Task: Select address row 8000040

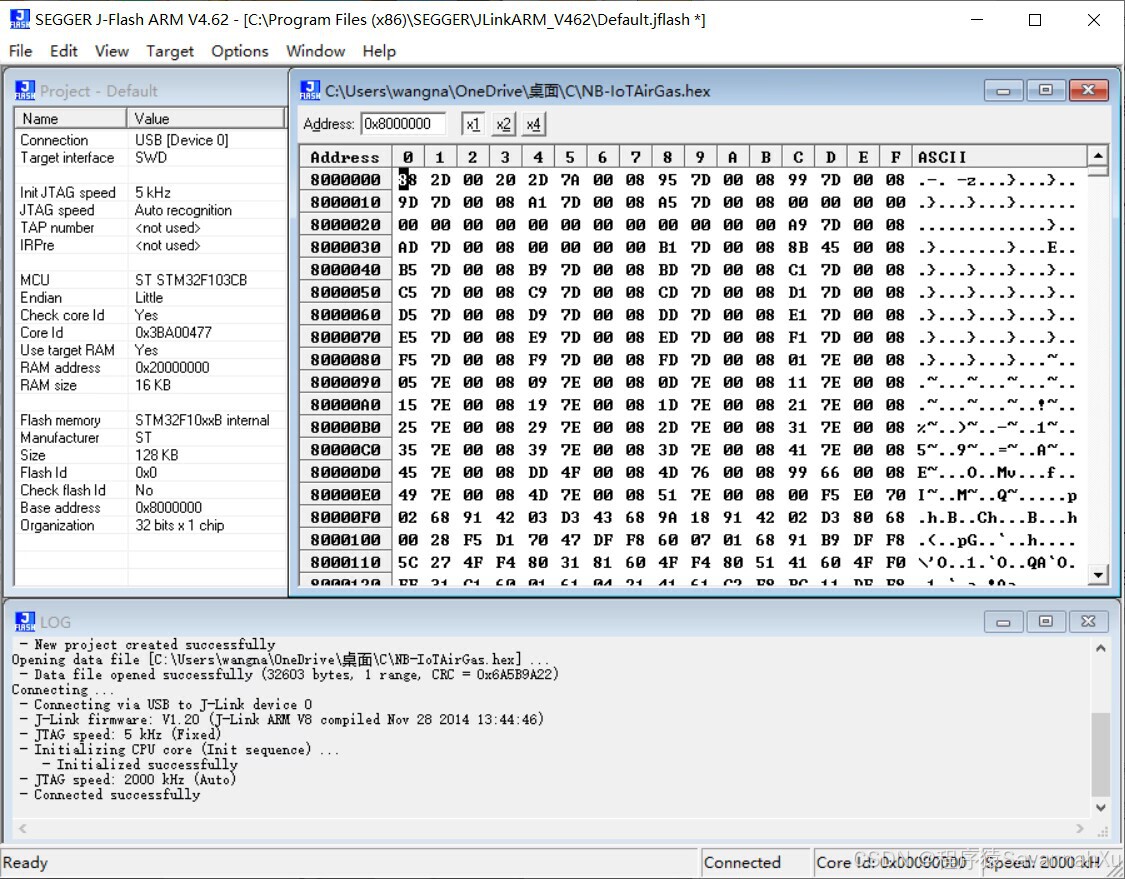Action: [345, 270]
